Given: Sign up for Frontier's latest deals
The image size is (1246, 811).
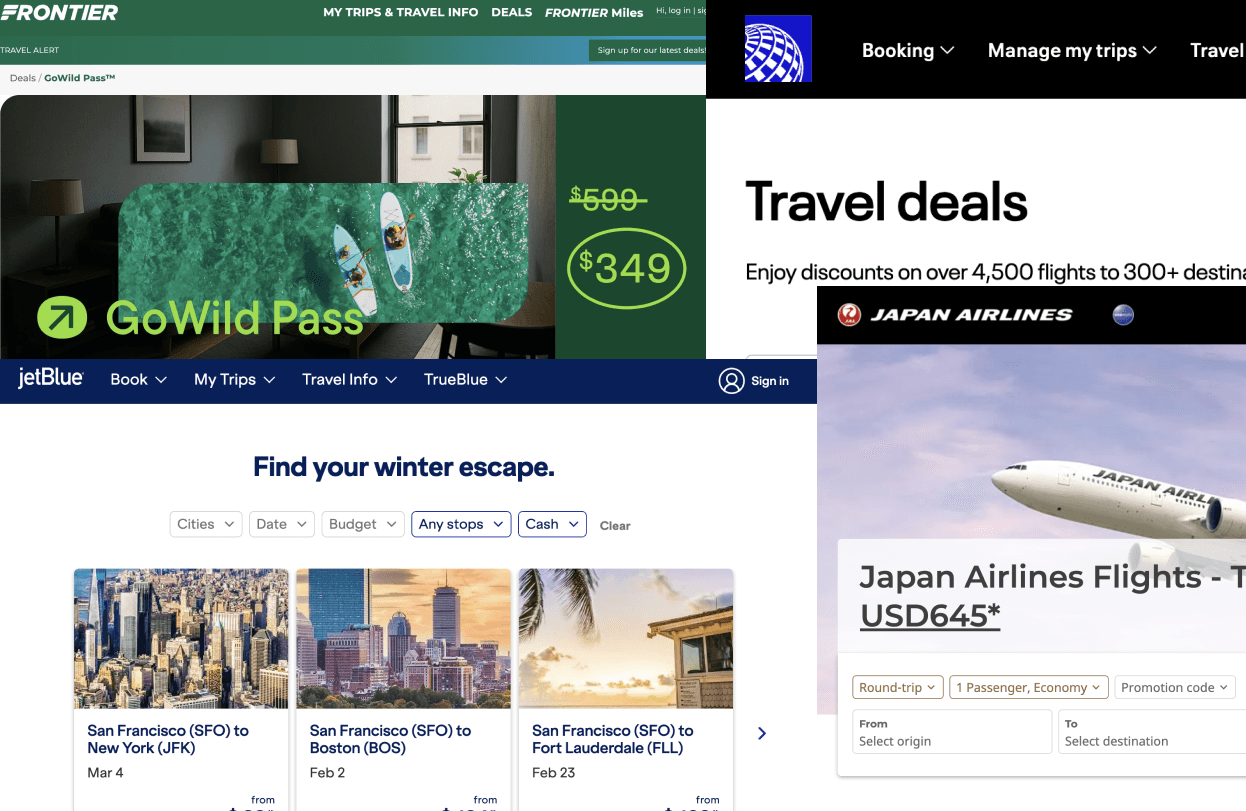Looking at the screenshot, I should click(648, 50).
